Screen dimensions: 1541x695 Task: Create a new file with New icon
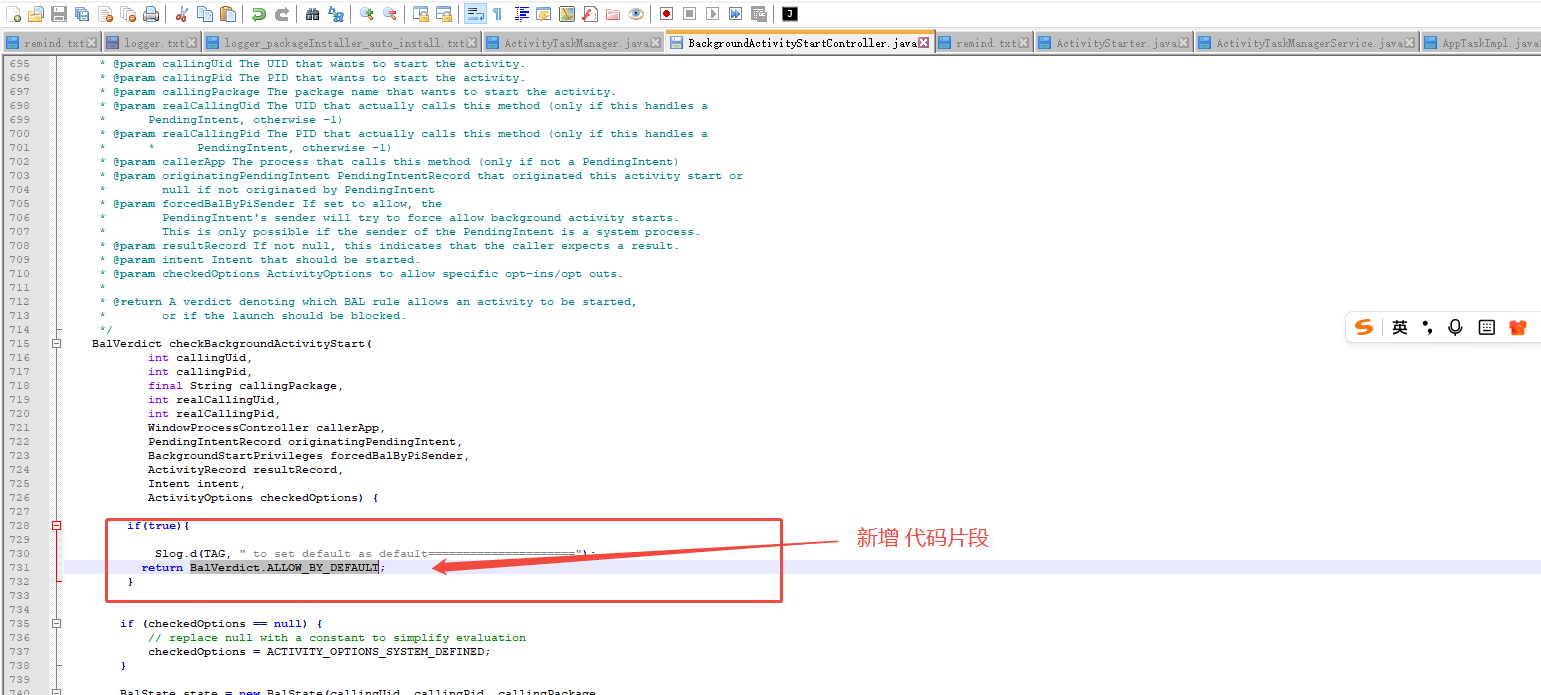point(14,14)
